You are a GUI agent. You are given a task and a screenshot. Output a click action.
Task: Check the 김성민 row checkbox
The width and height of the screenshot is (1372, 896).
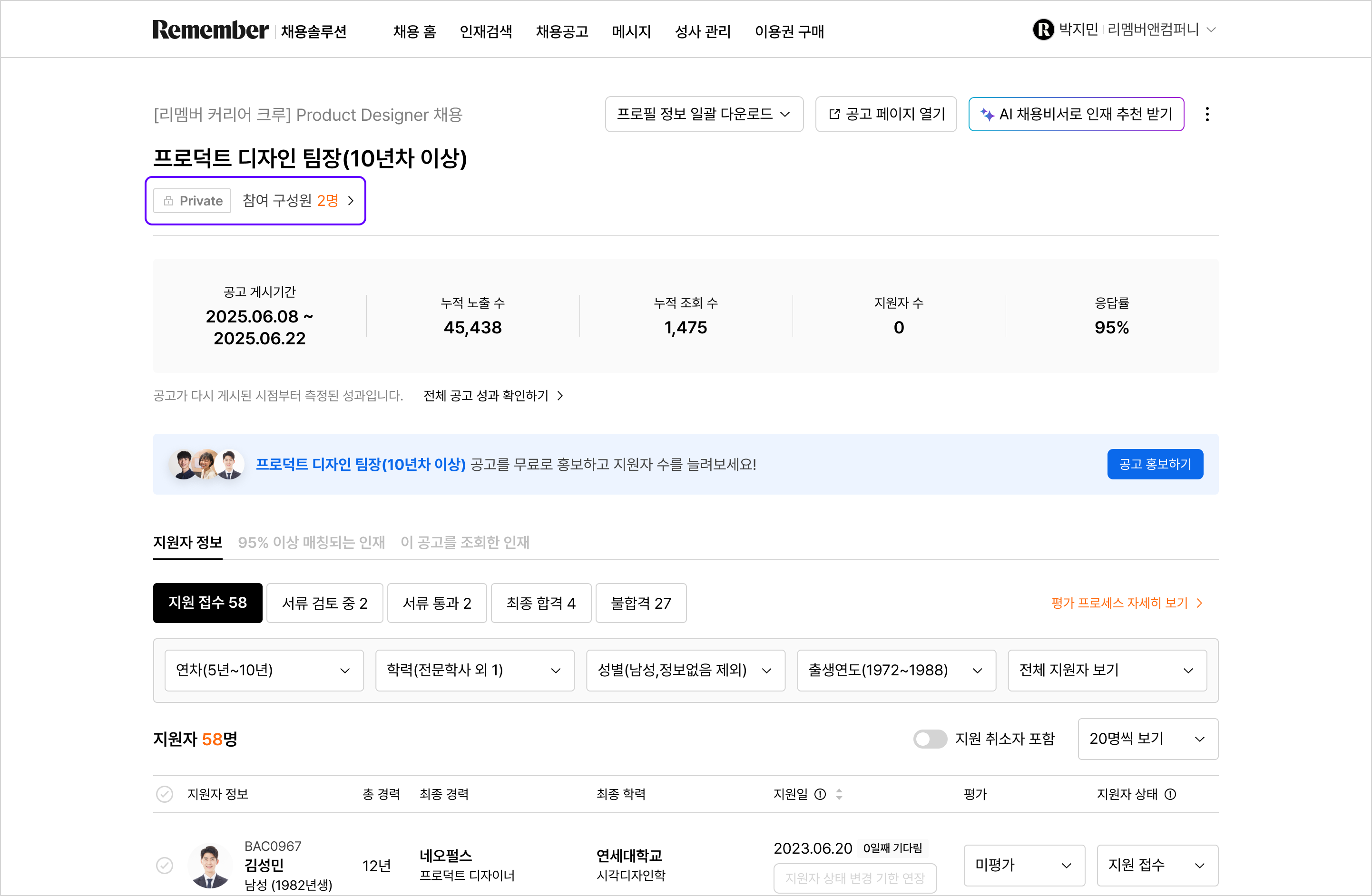(x=164, y=865)
